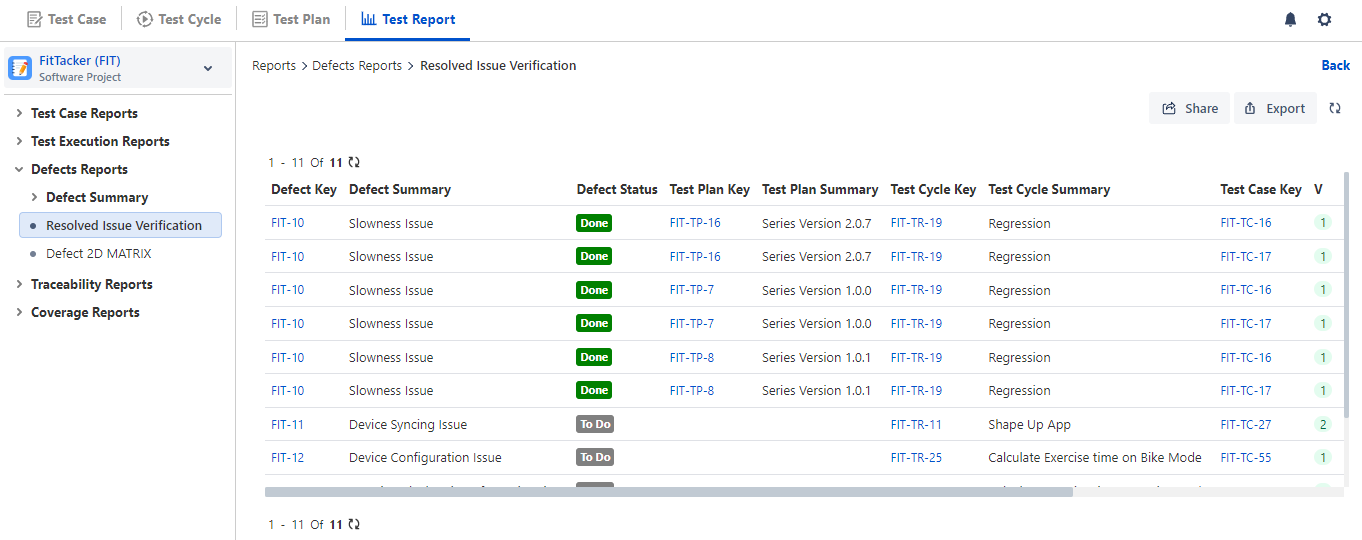
Task: Click the Test Plan Summary column header
Action: pos(820,189)
